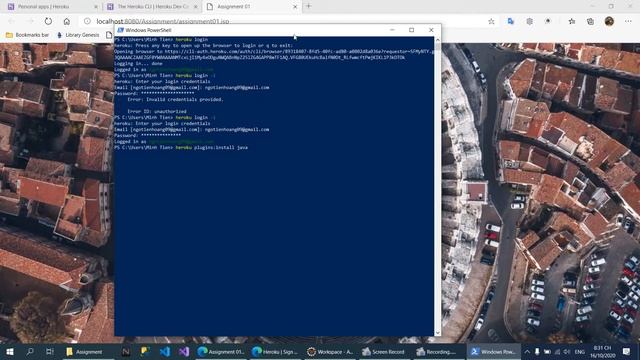640x360 pixels.
Task: Reload the current page
Action: 48,21
